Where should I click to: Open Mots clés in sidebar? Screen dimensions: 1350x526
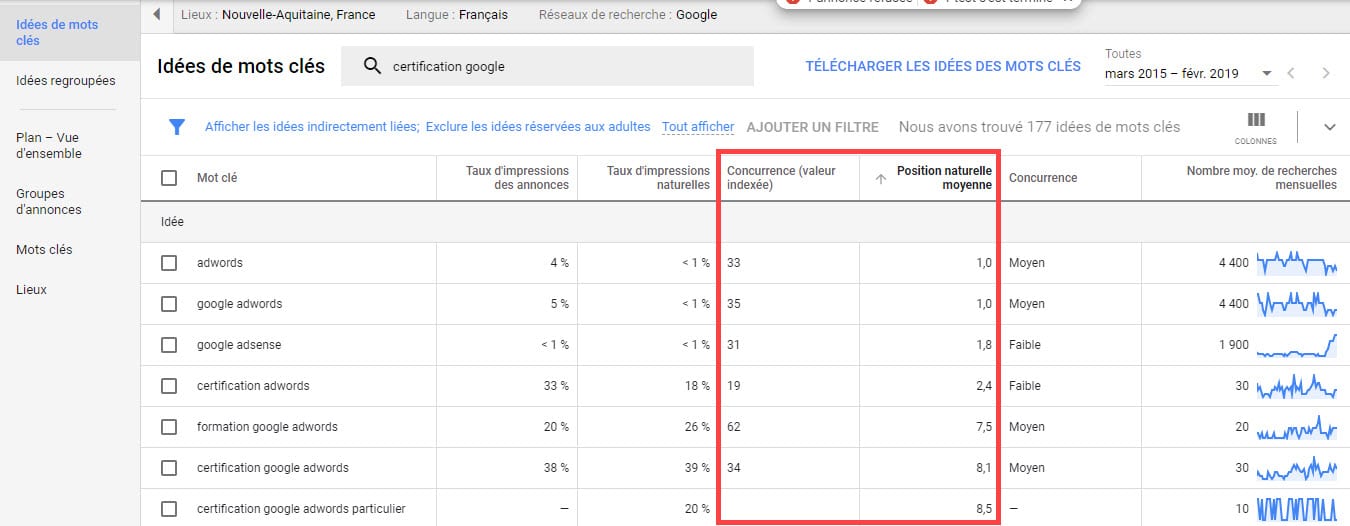click(x=44, y=250)
